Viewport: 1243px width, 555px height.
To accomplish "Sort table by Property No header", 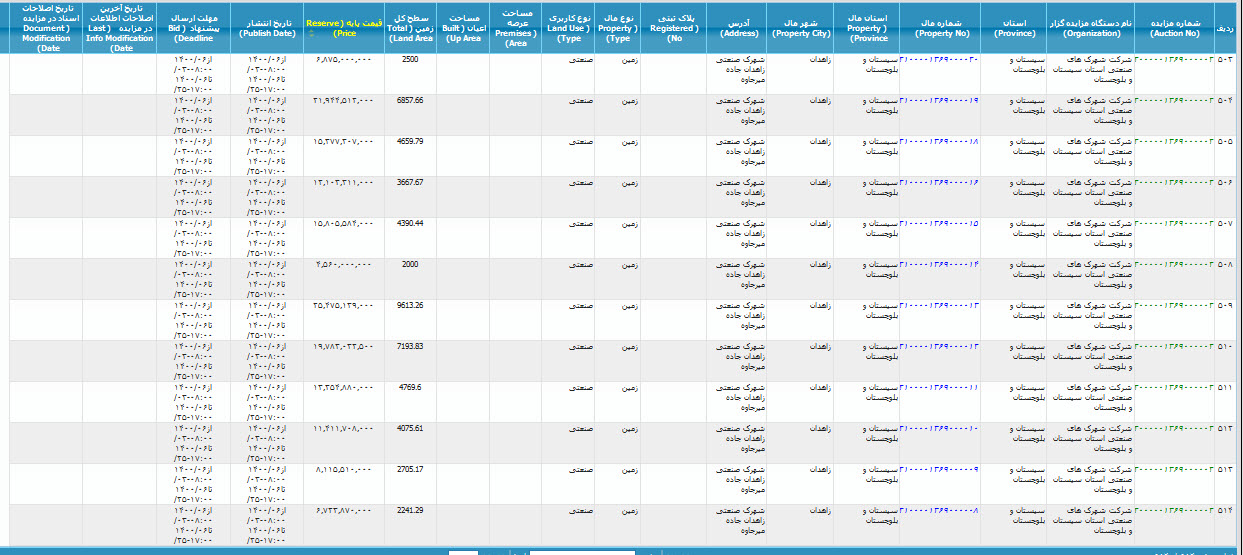I will [939, 26].
